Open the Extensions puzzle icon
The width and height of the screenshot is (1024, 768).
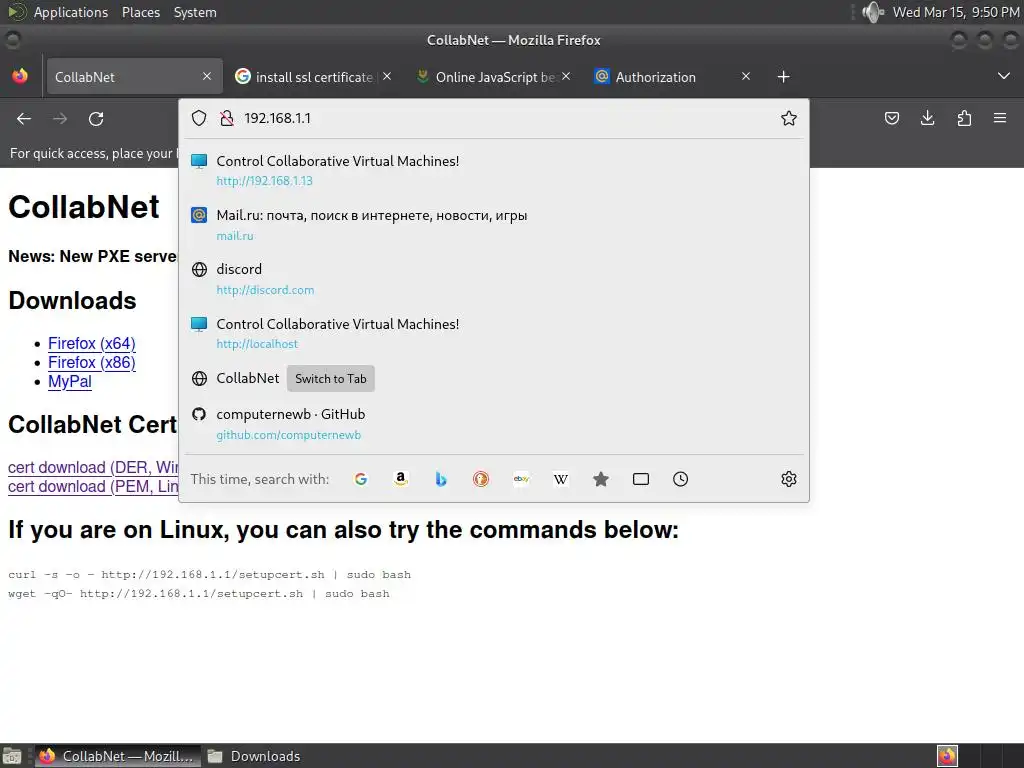coord(964,118)
